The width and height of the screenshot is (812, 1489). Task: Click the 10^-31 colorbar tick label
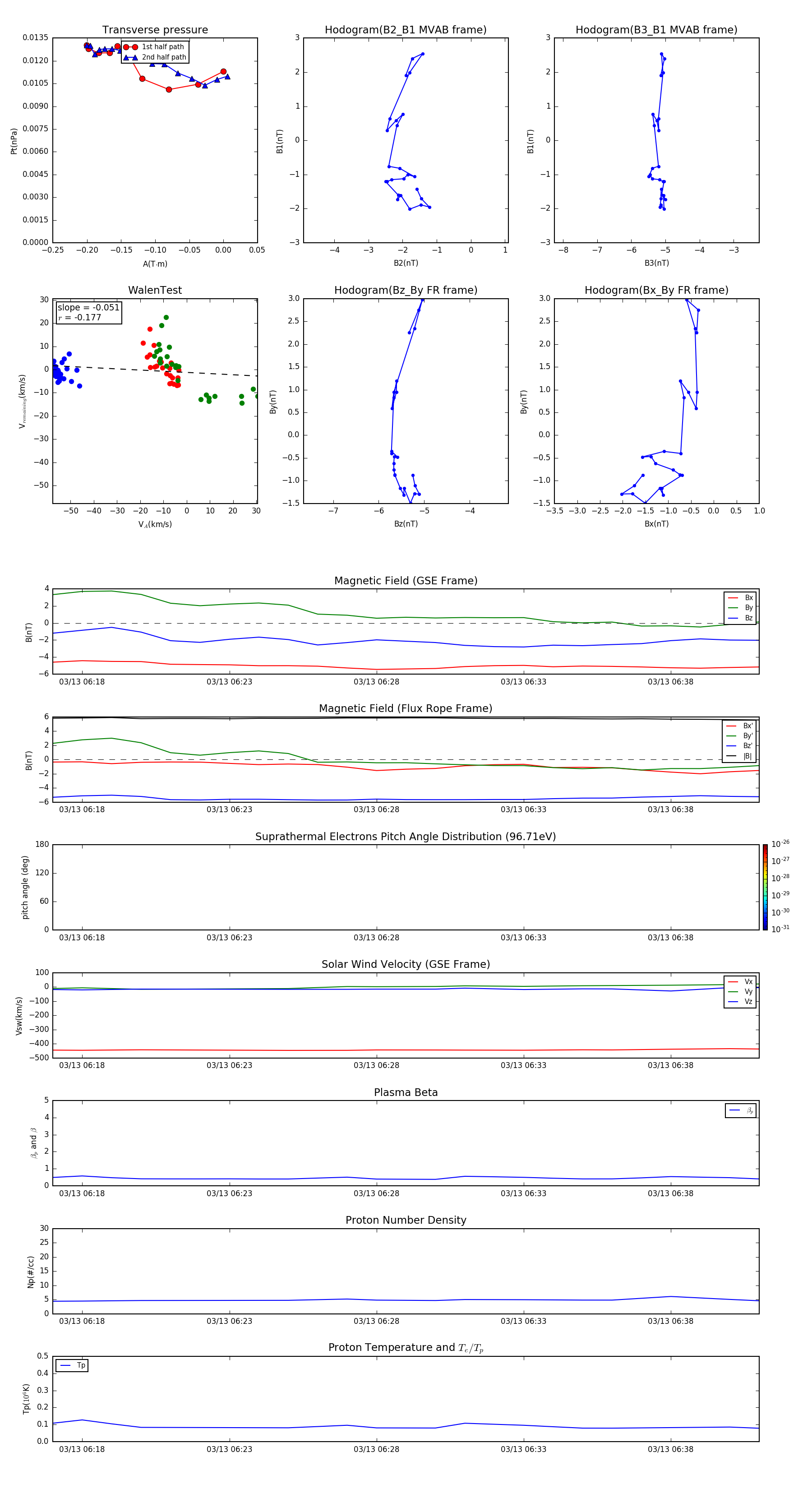click(780, 929)
